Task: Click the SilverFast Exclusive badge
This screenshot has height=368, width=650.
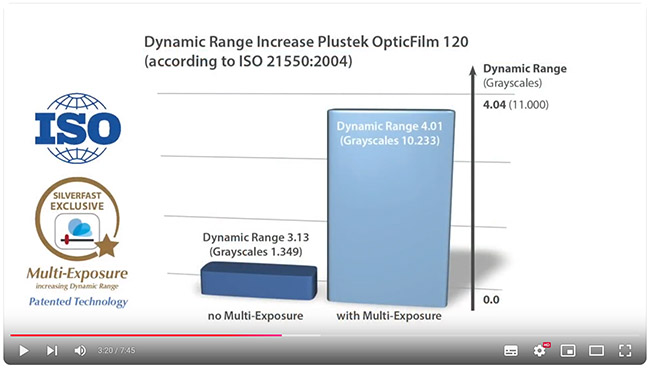Action: click(x=78, y=218)
